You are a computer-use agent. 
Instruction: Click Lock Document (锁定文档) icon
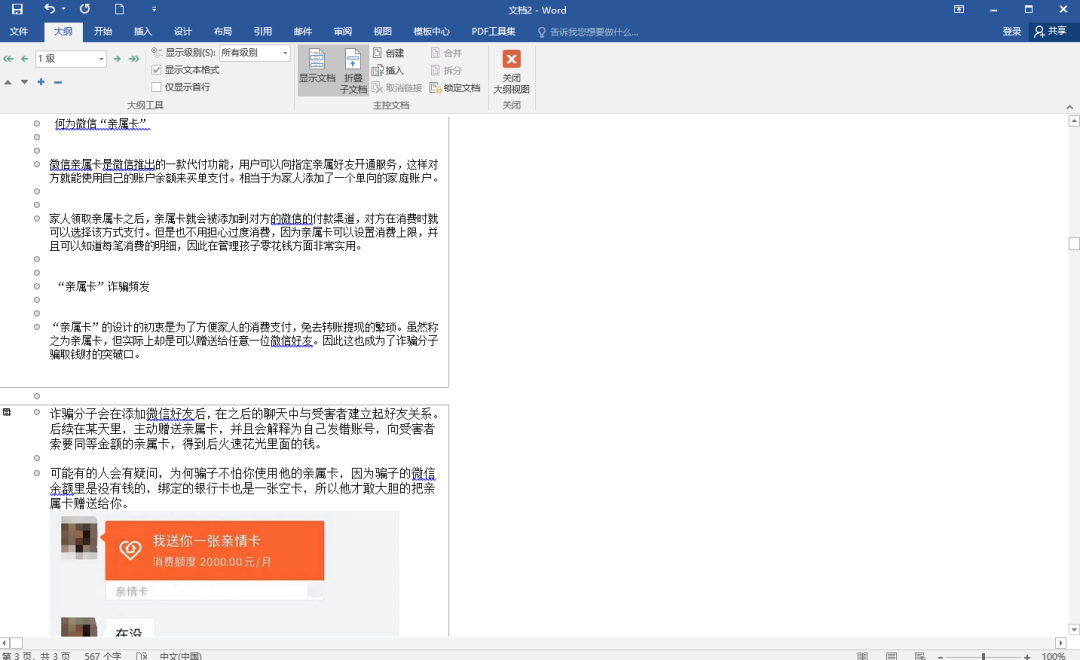click(x=455, y=87)
